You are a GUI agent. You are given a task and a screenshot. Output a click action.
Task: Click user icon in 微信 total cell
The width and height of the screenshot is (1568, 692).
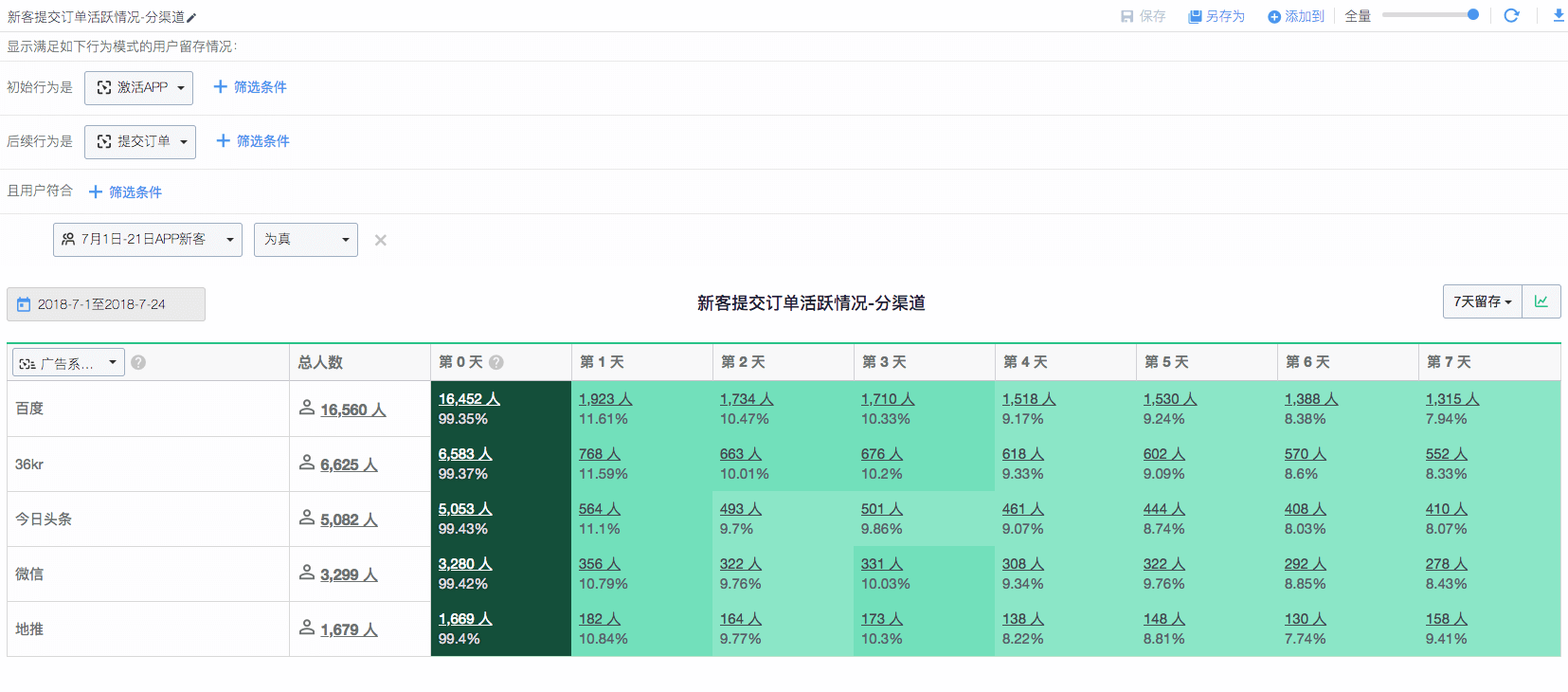pos(307,573)
